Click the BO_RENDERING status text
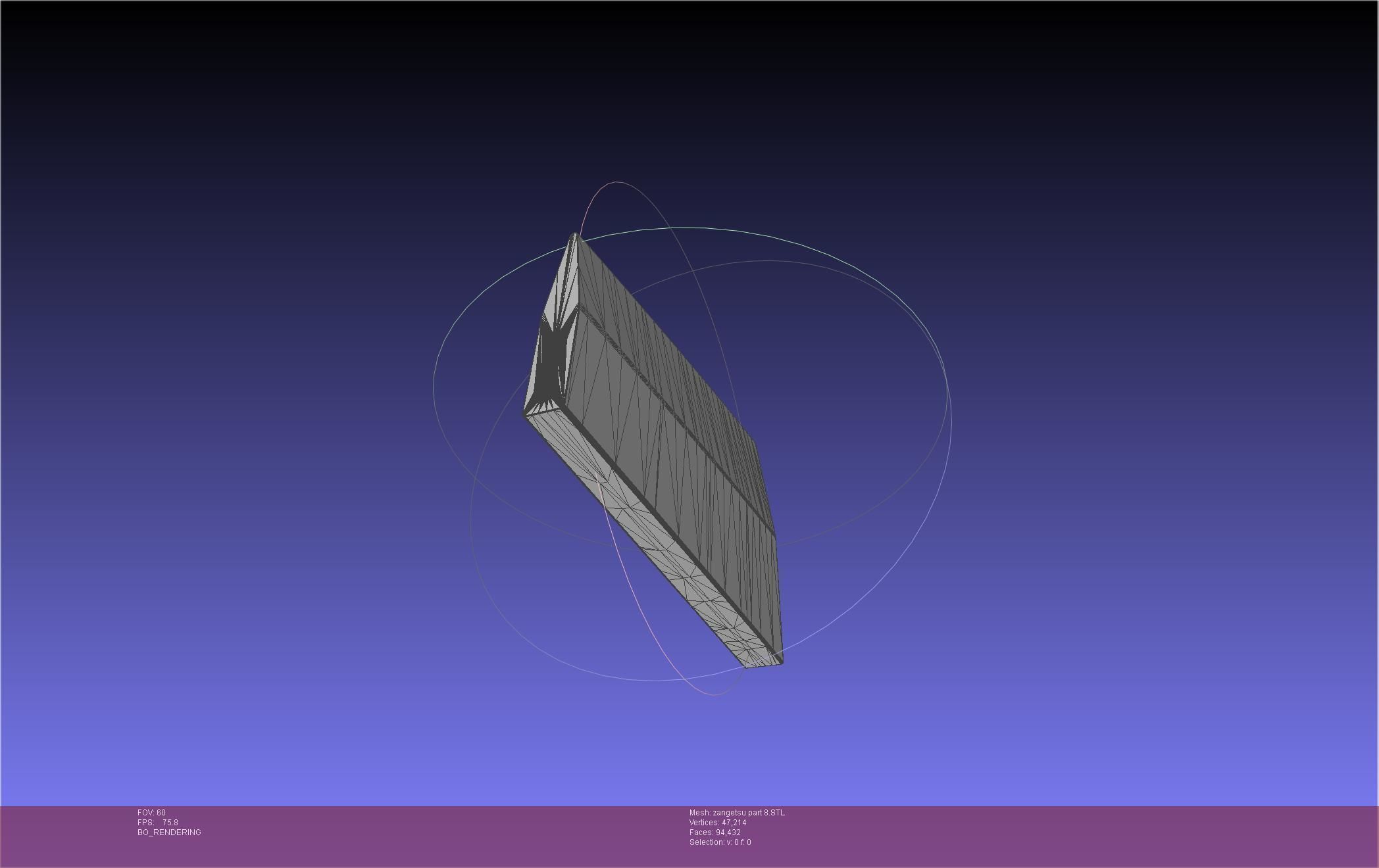This screenshot has height=868, width=1379. 169,832
